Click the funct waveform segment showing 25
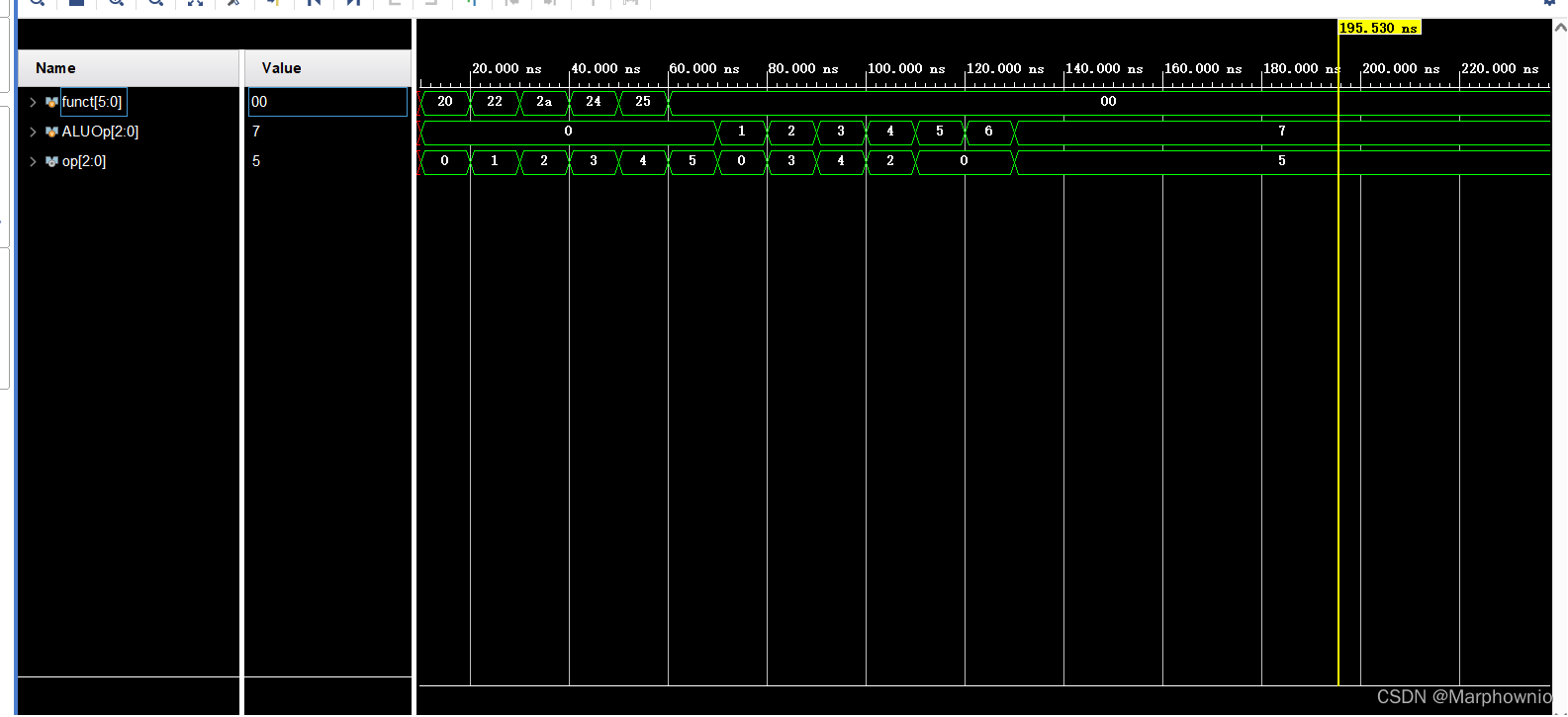The height and width of the screenshot is (717, 1568). 643,102
